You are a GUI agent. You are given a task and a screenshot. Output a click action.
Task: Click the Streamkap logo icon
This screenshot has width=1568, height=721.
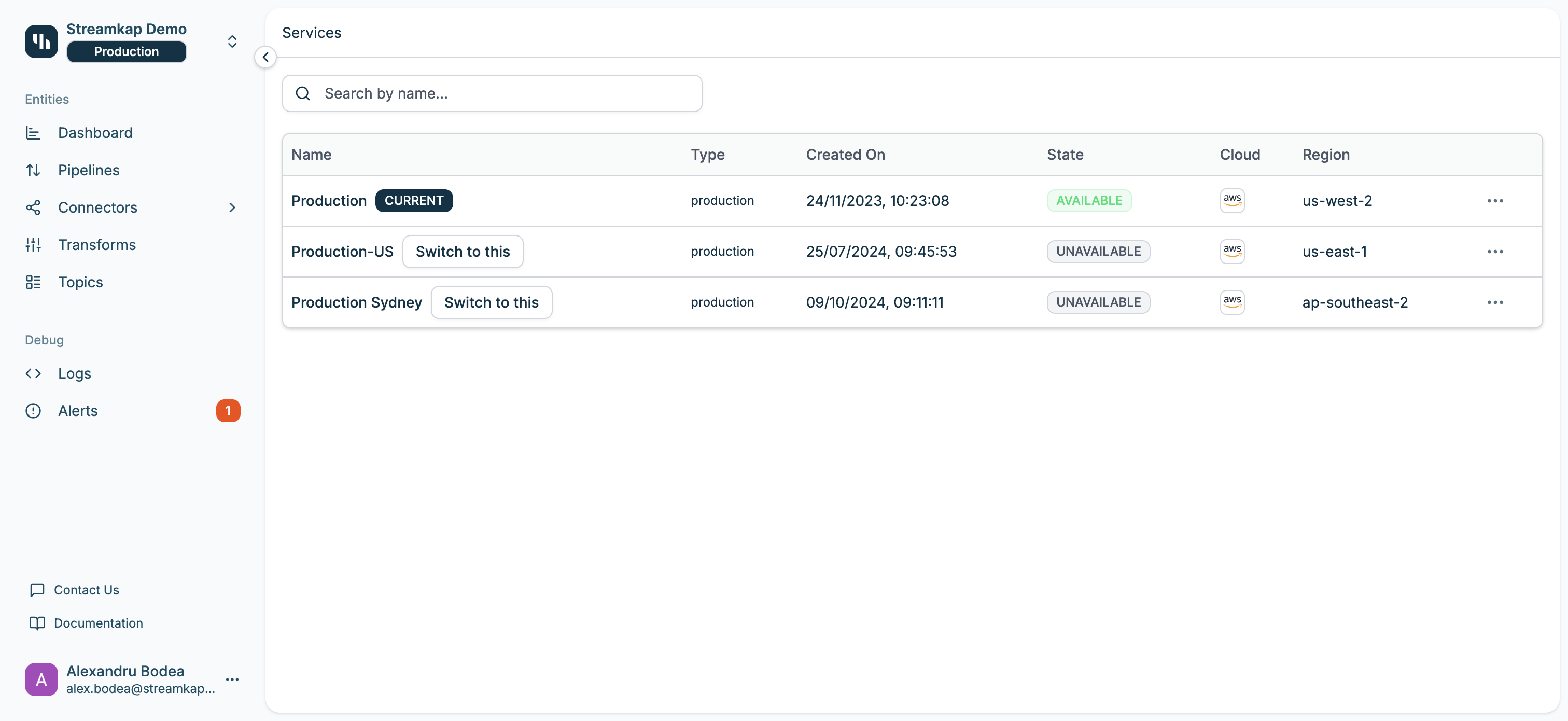click(41, 41)
